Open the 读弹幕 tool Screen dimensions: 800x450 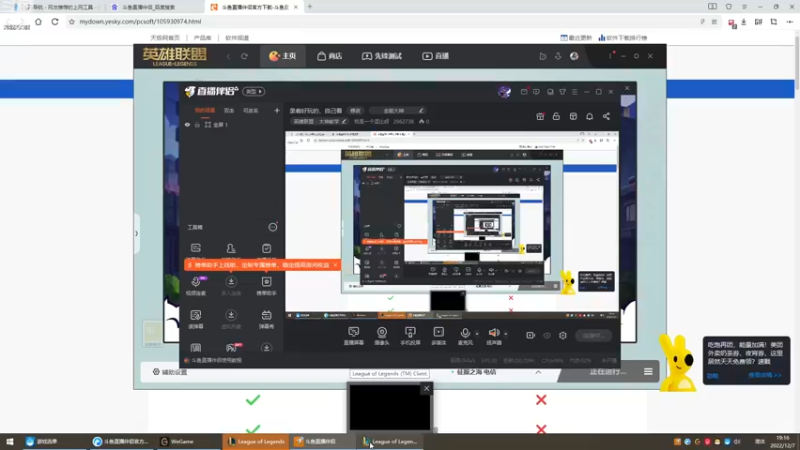[196, 319]
